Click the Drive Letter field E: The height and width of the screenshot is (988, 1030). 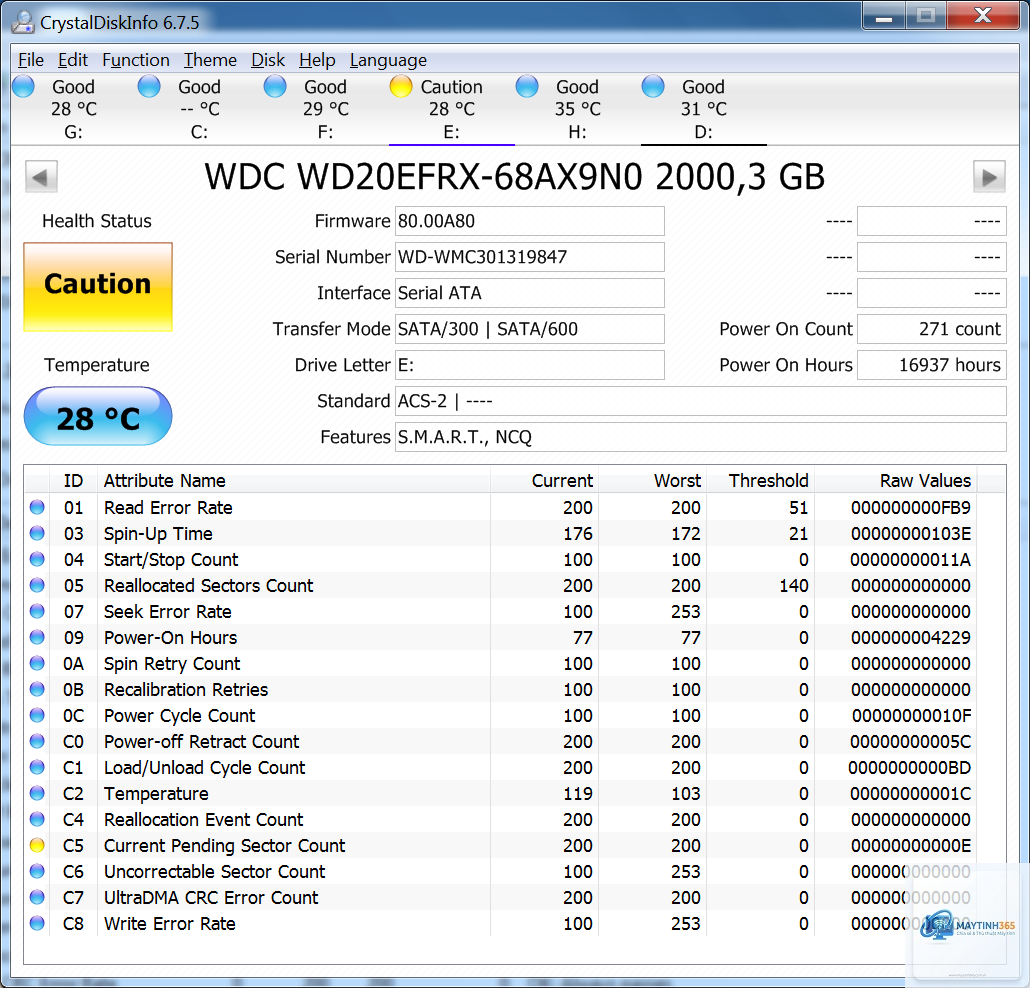529,365
